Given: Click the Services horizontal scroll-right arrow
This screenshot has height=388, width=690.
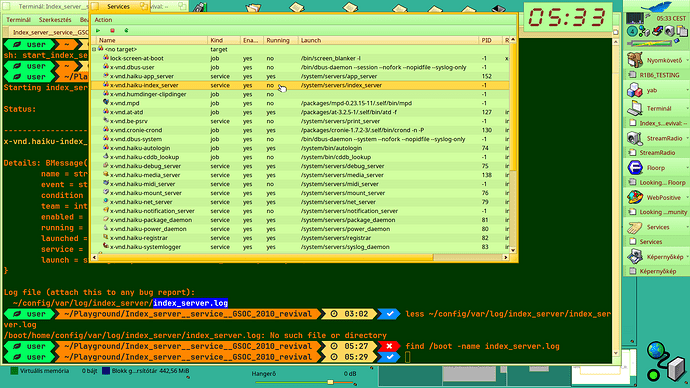Looking at the screenshot, I should tap(506, 257).
